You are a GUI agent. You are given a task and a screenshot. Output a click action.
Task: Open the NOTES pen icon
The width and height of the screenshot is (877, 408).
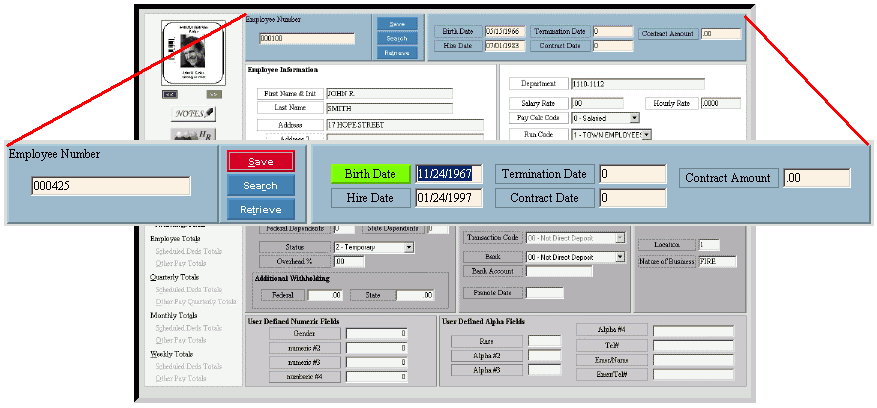pyautogui.click(x=195, y=114)
